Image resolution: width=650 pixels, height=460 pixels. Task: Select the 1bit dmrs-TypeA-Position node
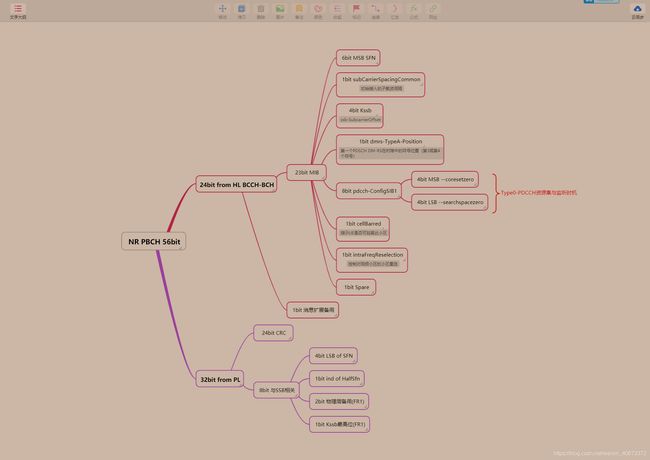pyautogui.click(x=390, y=150)
